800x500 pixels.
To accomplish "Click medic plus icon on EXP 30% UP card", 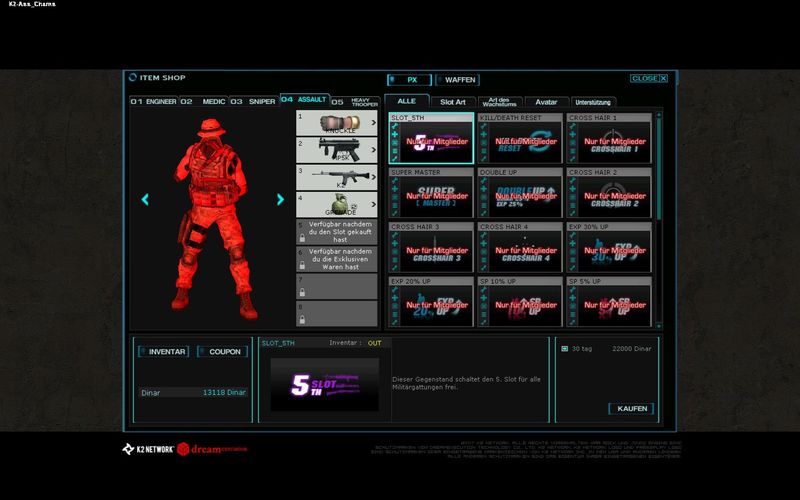I will click(572, 244).
